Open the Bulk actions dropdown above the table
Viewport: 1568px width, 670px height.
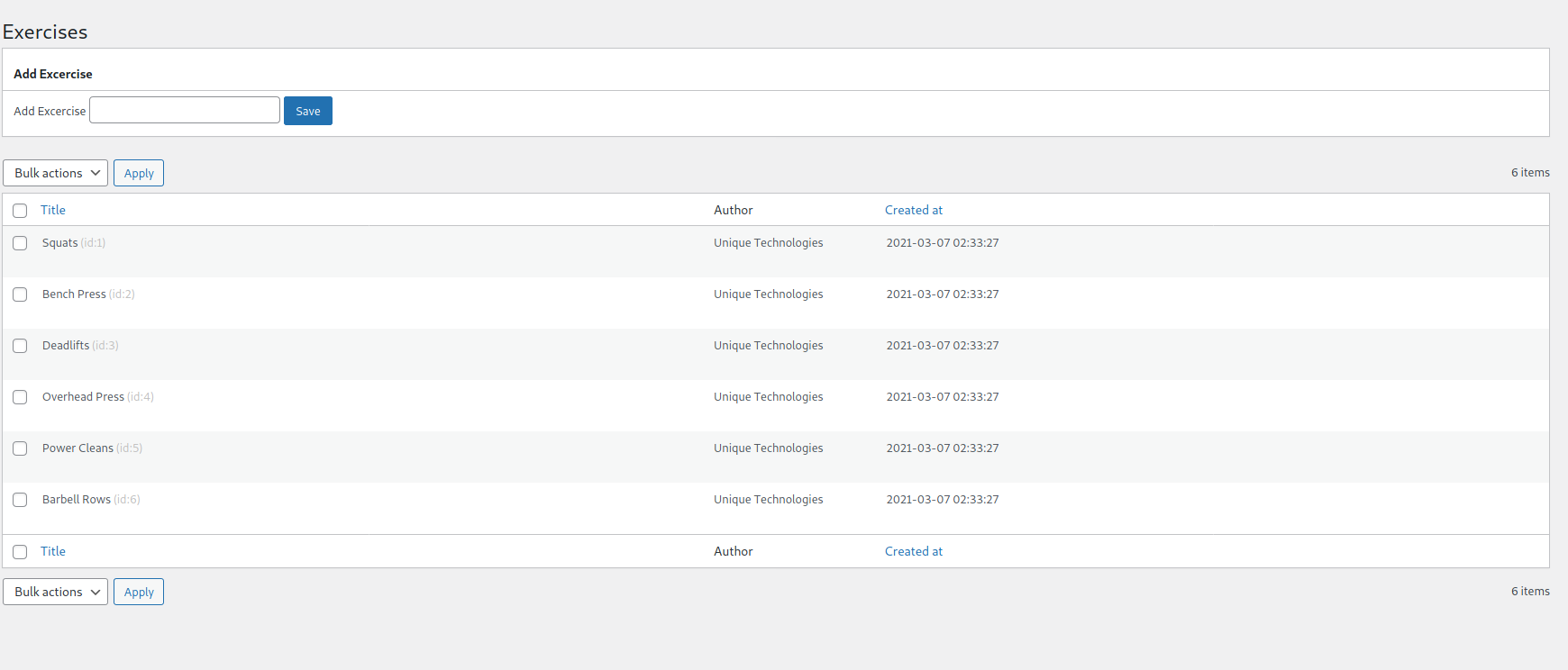point(56,173)
